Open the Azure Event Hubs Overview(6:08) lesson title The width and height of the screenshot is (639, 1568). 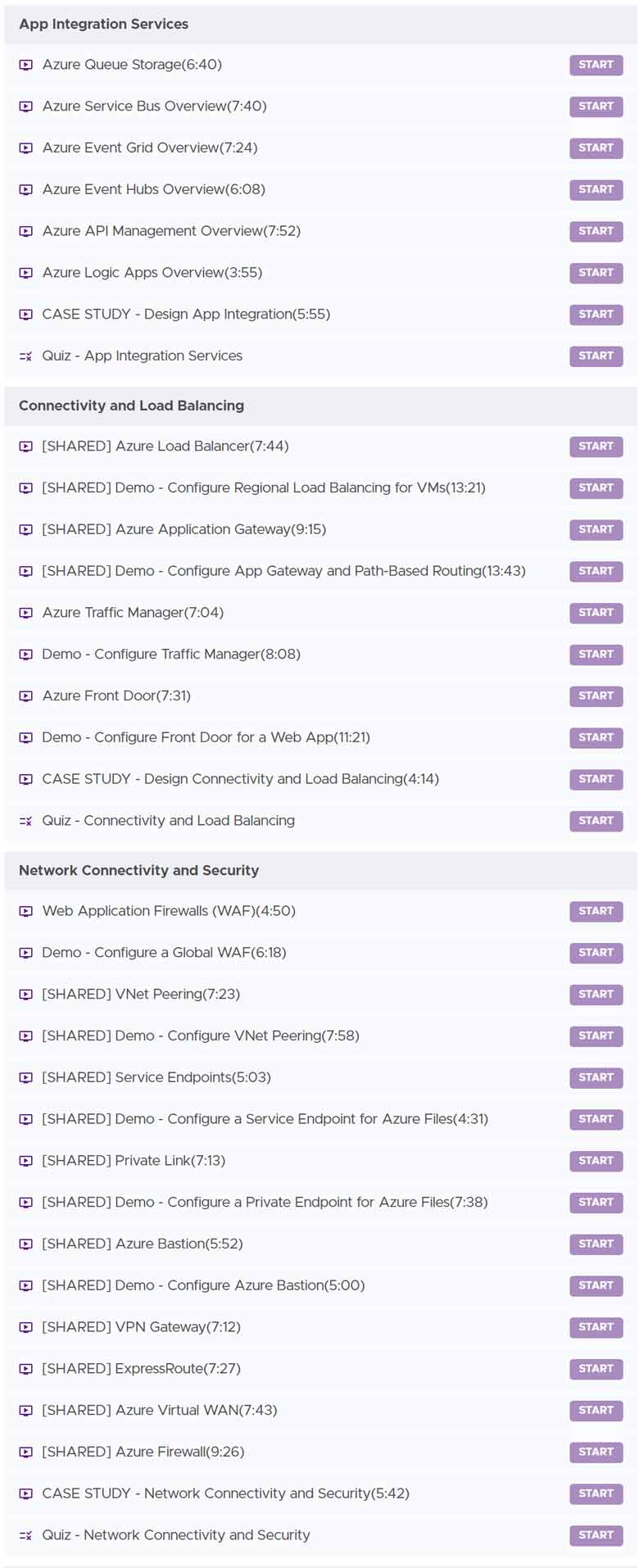(154, 189)
